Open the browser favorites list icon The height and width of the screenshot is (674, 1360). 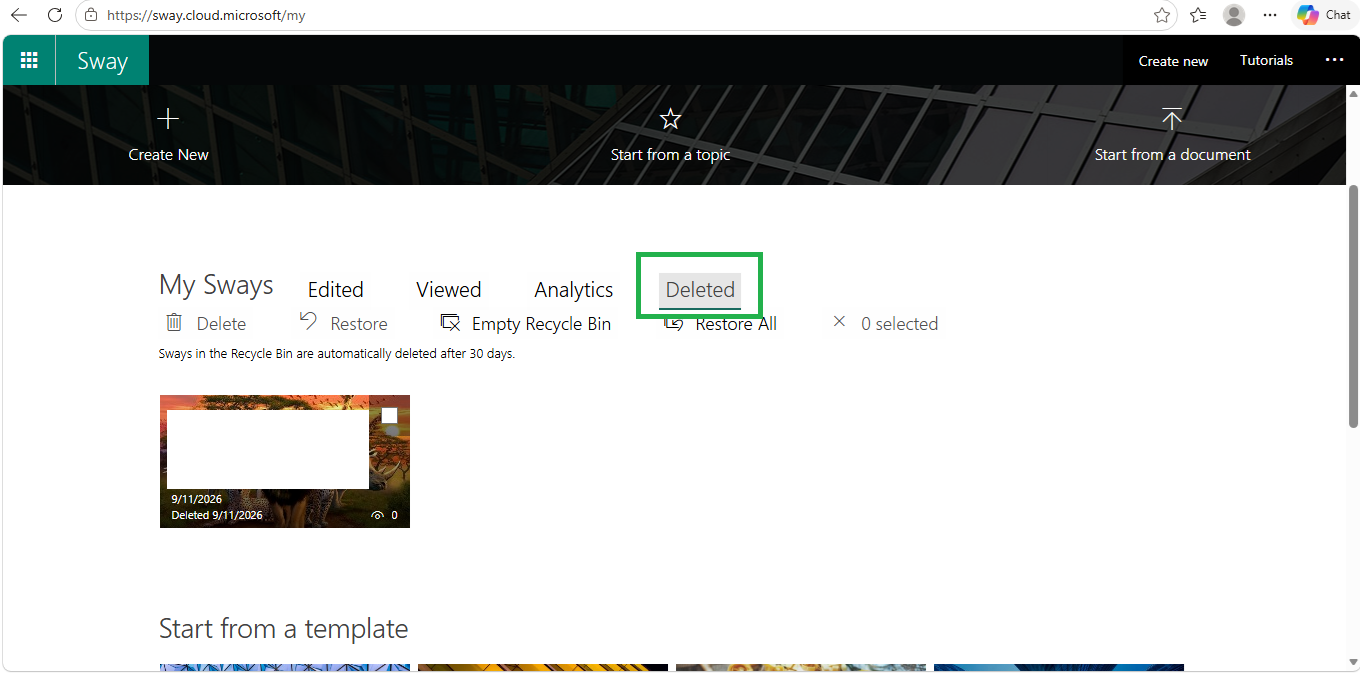1198,15
